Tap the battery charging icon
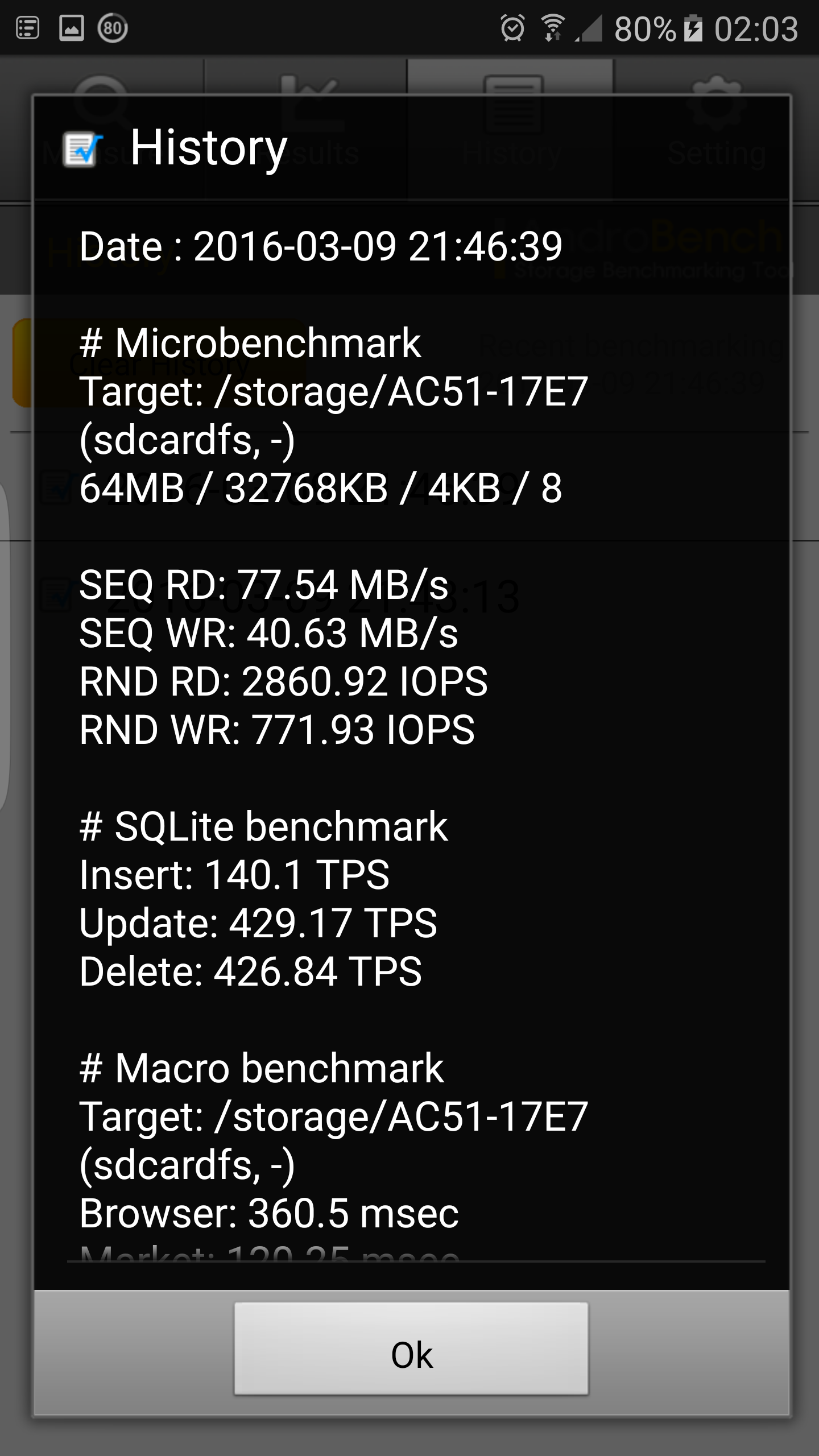Image resolution: width=819 pixels, height=1456 pixels. tap(693, 28)
